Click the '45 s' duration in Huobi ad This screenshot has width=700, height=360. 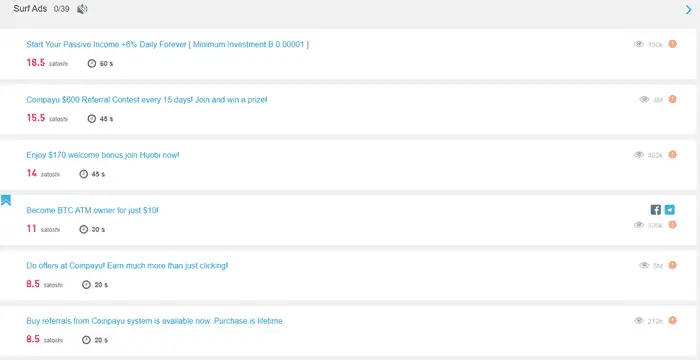coord(98,175)
